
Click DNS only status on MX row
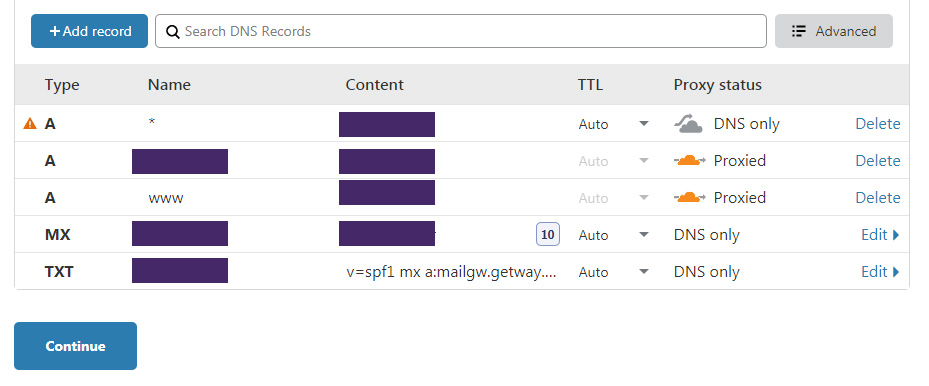click(706, 234)
